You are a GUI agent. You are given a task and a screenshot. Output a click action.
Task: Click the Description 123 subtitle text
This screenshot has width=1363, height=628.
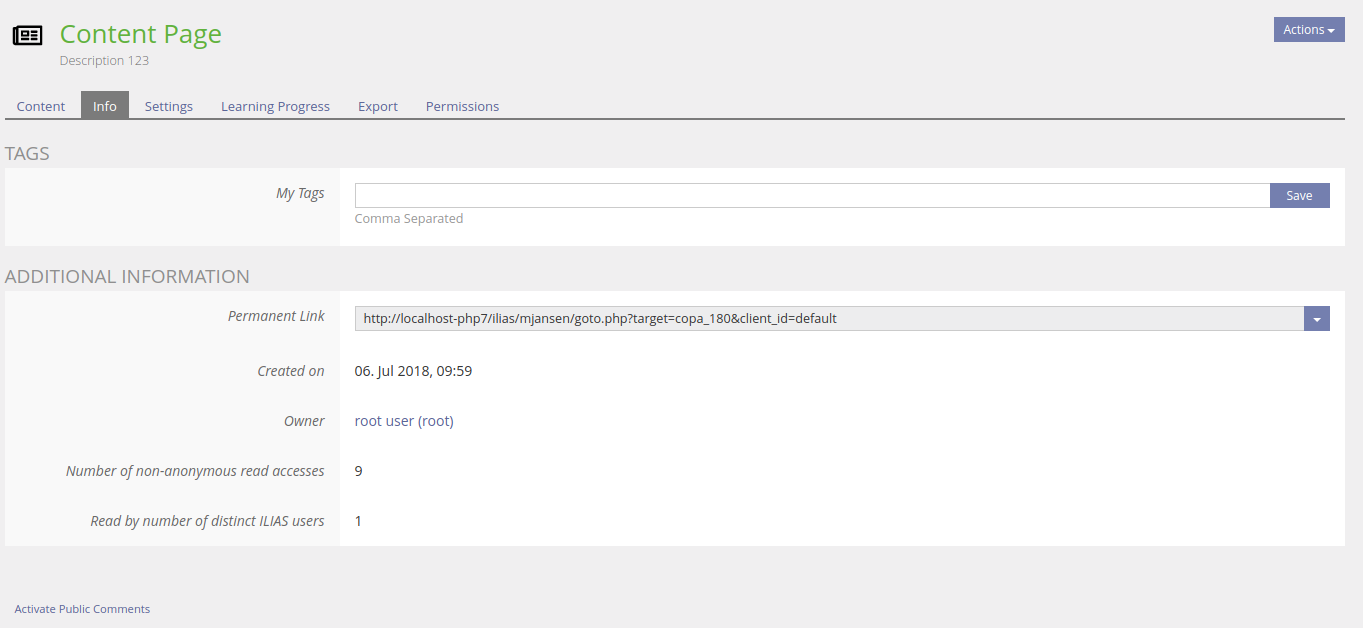pyautogui.click(x=104, y=61)
